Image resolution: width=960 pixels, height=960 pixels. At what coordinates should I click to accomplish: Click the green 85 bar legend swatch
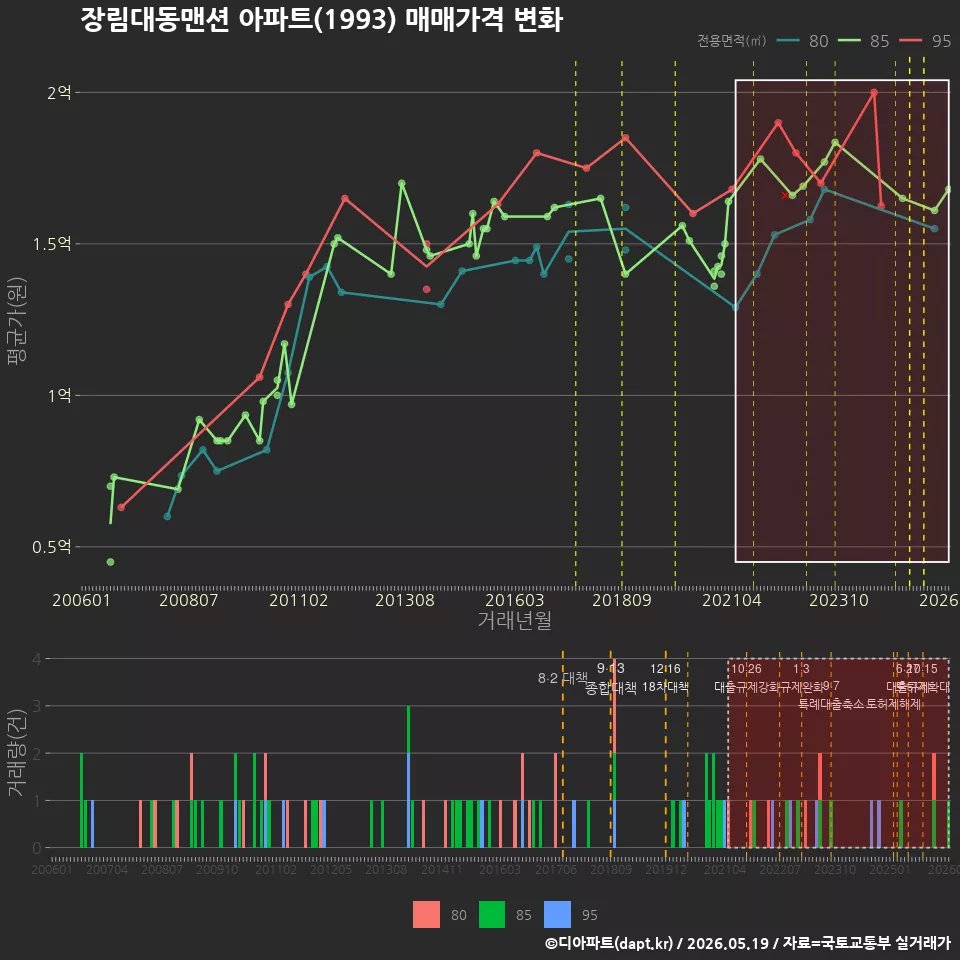[x=492, y=915]
